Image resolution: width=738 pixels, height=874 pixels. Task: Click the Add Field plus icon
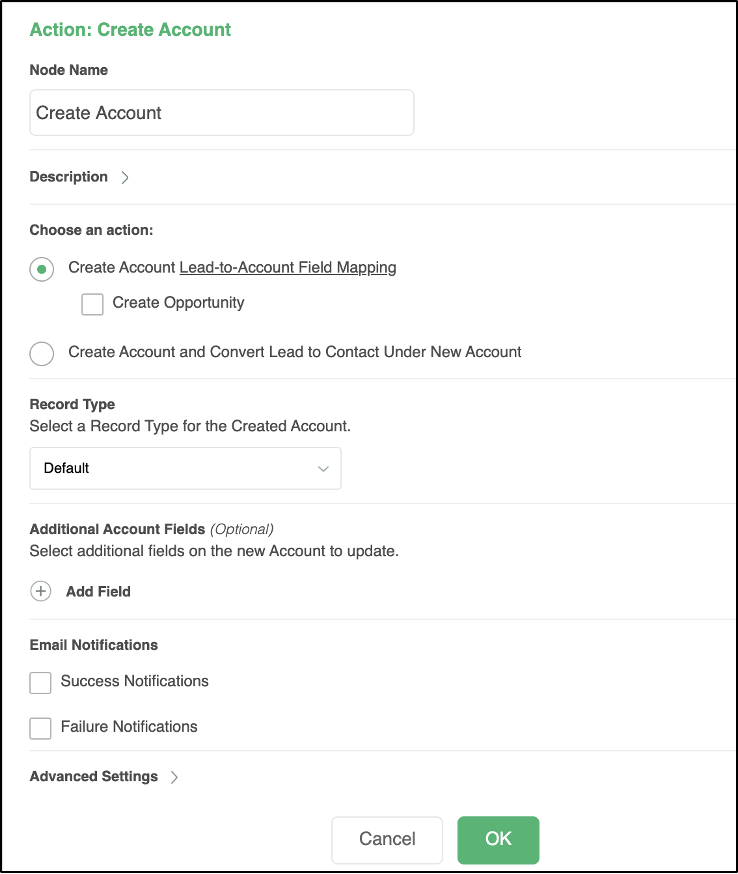(x=40, y=591)
